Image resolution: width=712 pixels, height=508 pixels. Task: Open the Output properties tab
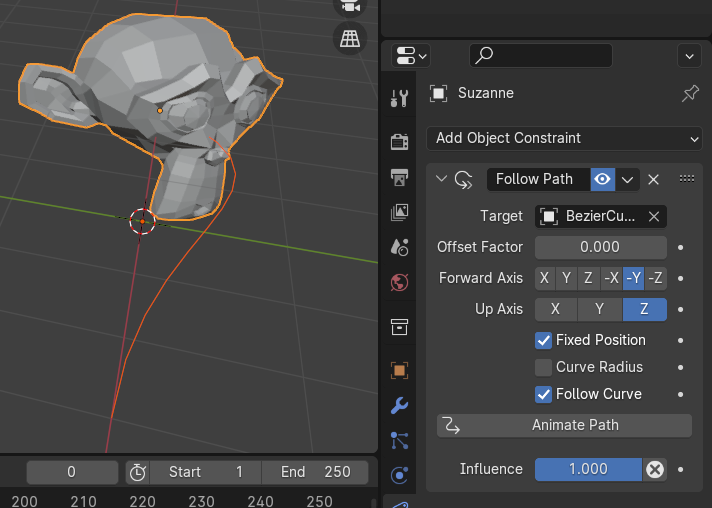[x=399, y=178]
